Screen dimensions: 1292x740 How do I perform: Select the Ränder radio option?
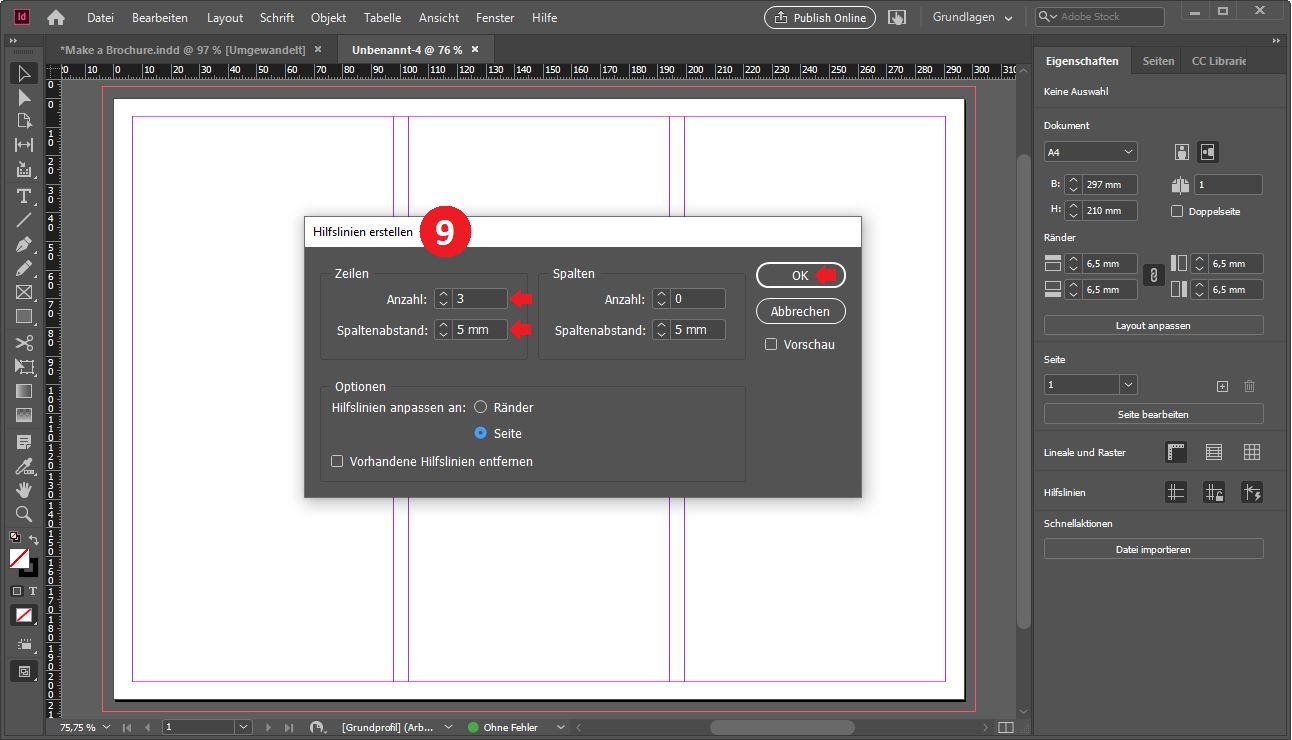tap(481, 407)
